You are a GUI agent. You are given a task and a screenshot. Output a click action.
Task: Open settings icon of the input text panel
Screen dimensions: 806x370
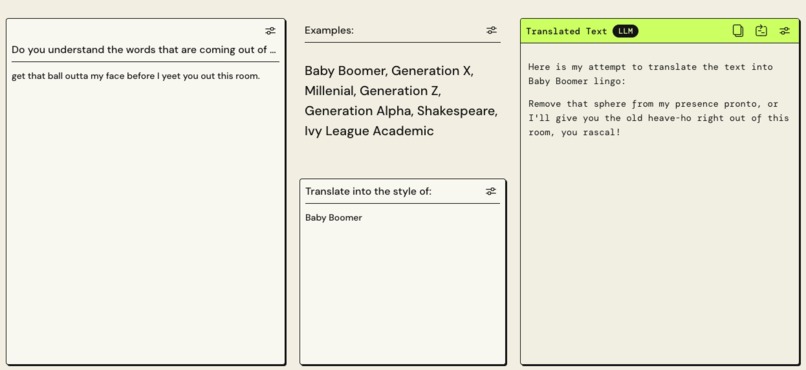coord(270,31)
